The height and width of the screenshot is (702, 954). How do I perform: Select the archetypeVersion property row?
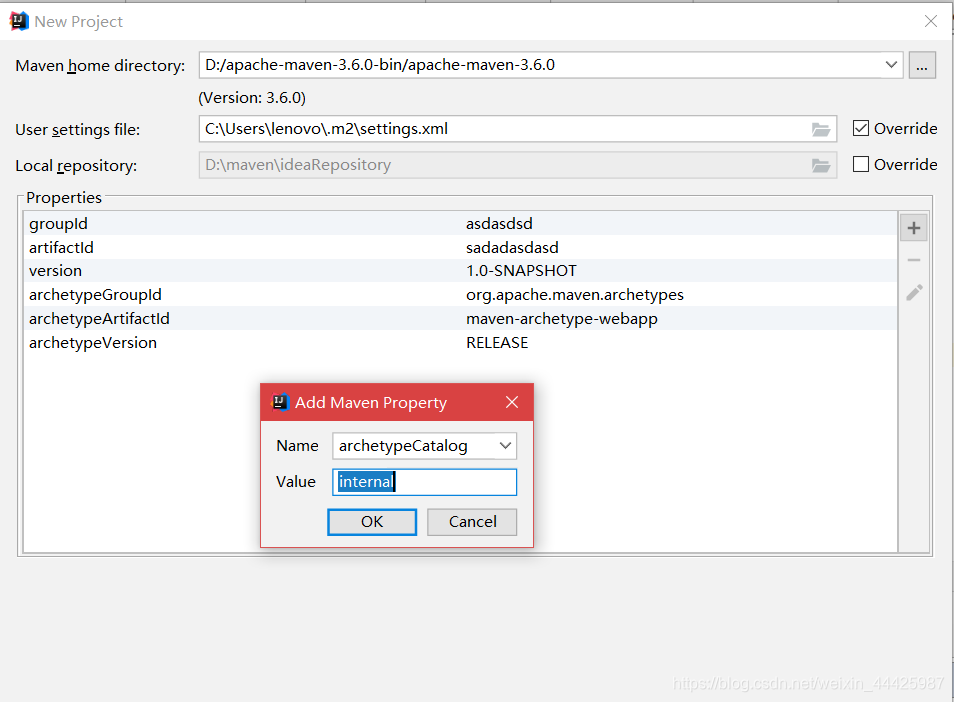click(460, 342)
